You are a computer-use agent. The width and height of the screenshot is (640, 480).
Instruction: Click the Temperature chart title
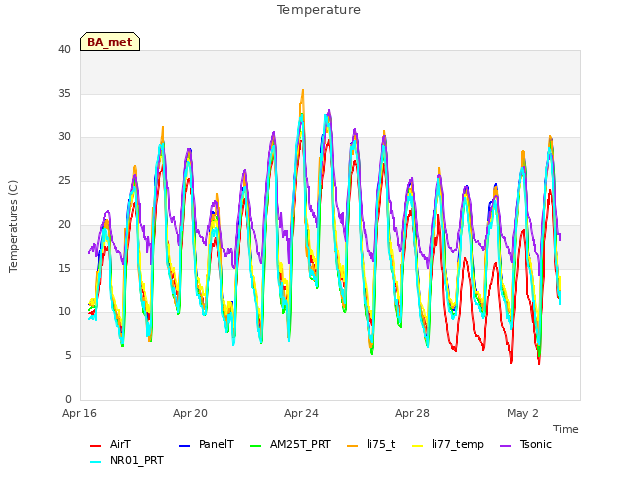click(319, 10)
